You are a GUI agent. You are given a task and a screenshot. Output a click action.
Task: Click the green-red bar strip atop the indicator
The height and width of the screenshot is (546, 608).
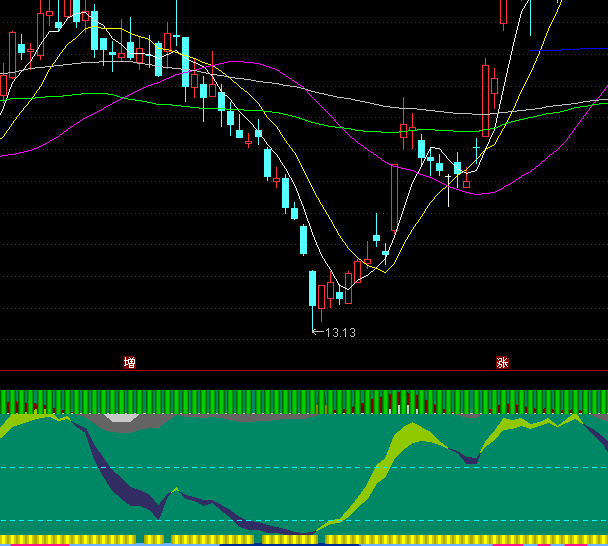click(x=300, y=402)
